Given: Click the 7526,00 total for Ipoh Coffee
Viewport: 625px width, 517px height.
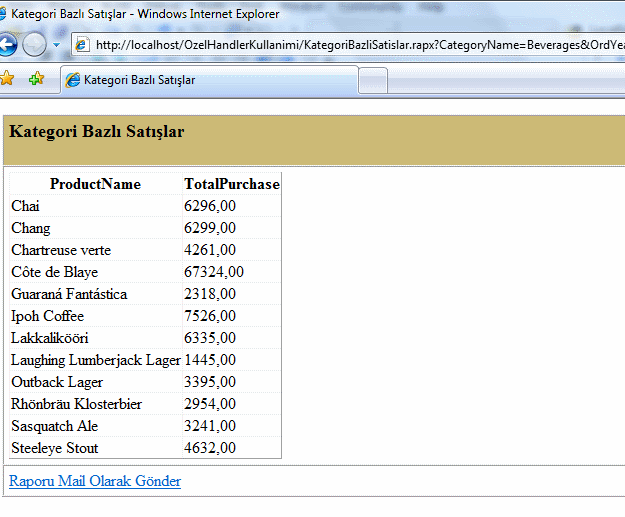Looking at the screenshot, I should tap(210, 316).
